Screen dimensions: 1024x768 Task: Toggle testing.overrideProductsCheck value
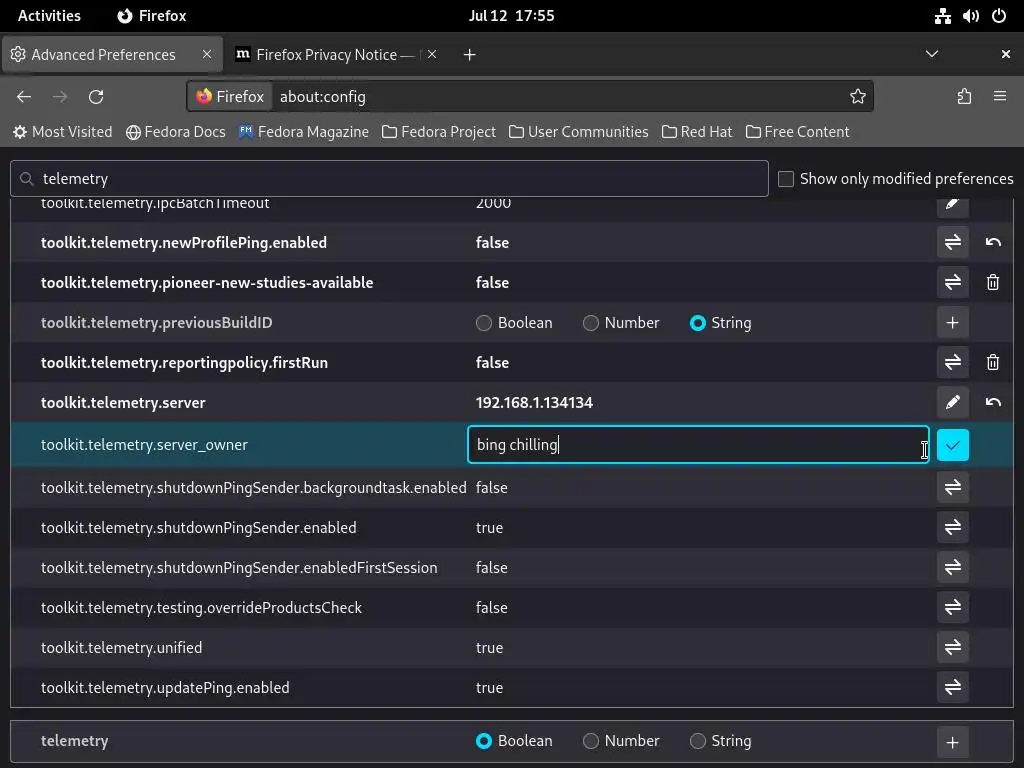pyautogui.click(x=952, y=607)
